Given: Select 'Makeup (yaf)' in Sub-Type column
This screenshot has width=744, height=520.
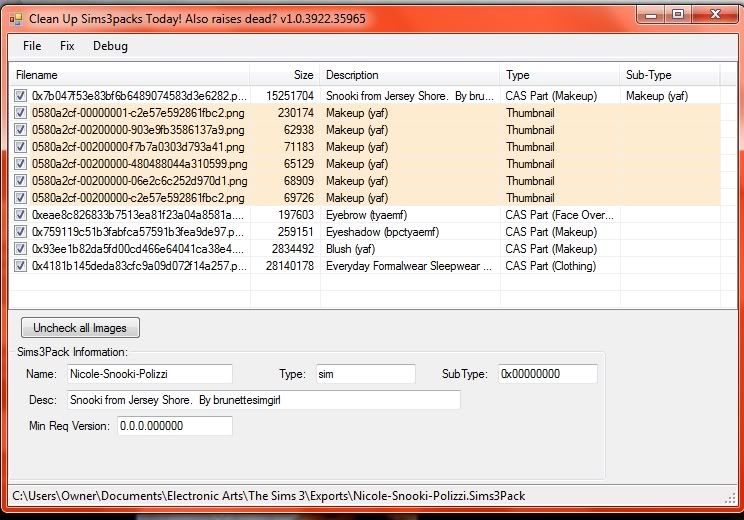Looking at the screenshot, I should [x=657, y=96].
